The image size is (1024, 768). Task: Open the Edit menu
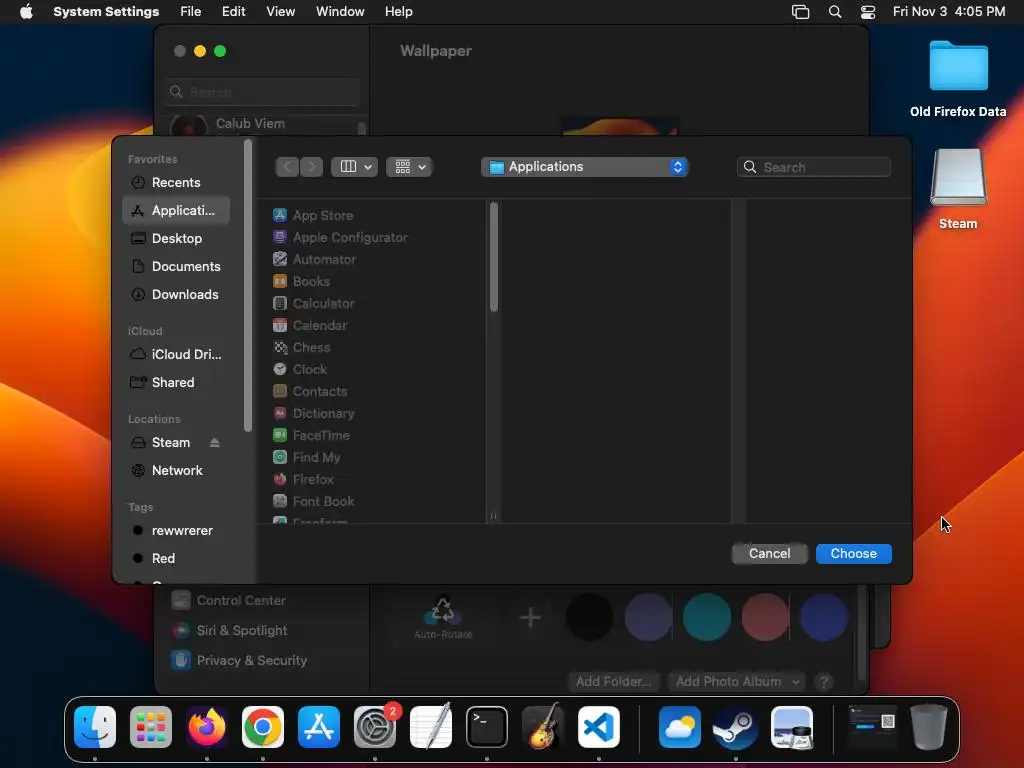coord(233,12)
